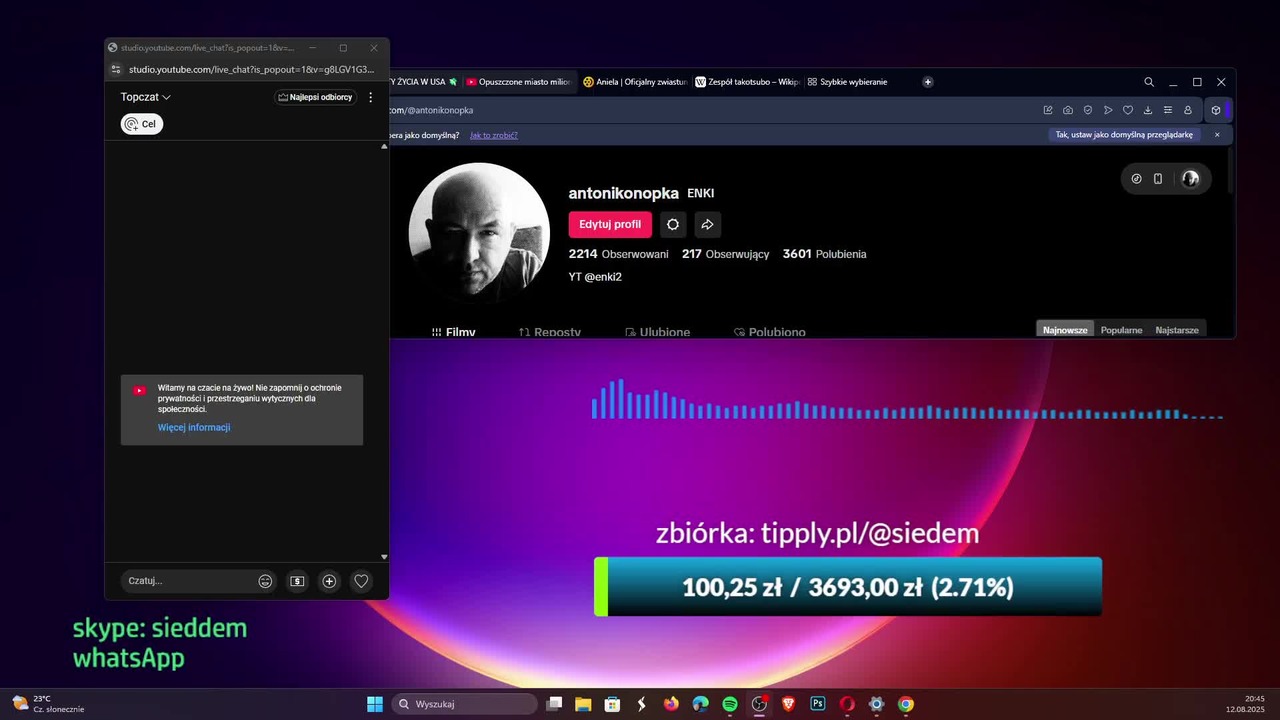The height and width of the screenshot is (720, 1280).
Task: Open the Więcej informacji link
Action: pyautogui.click(x=194, y=427)
